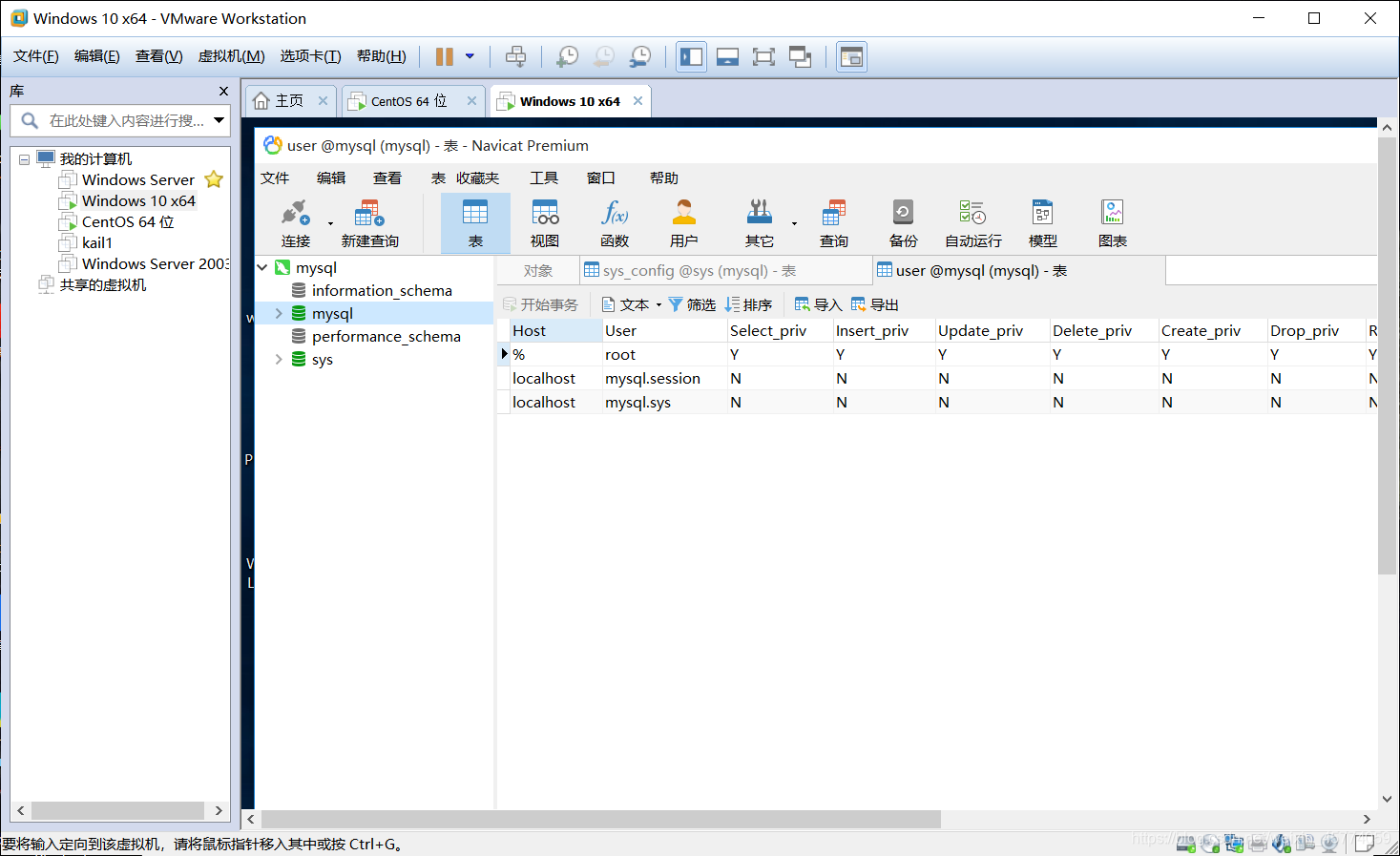Open Navicat 收藏夹 favorites menu

click(x=477, y=177)
